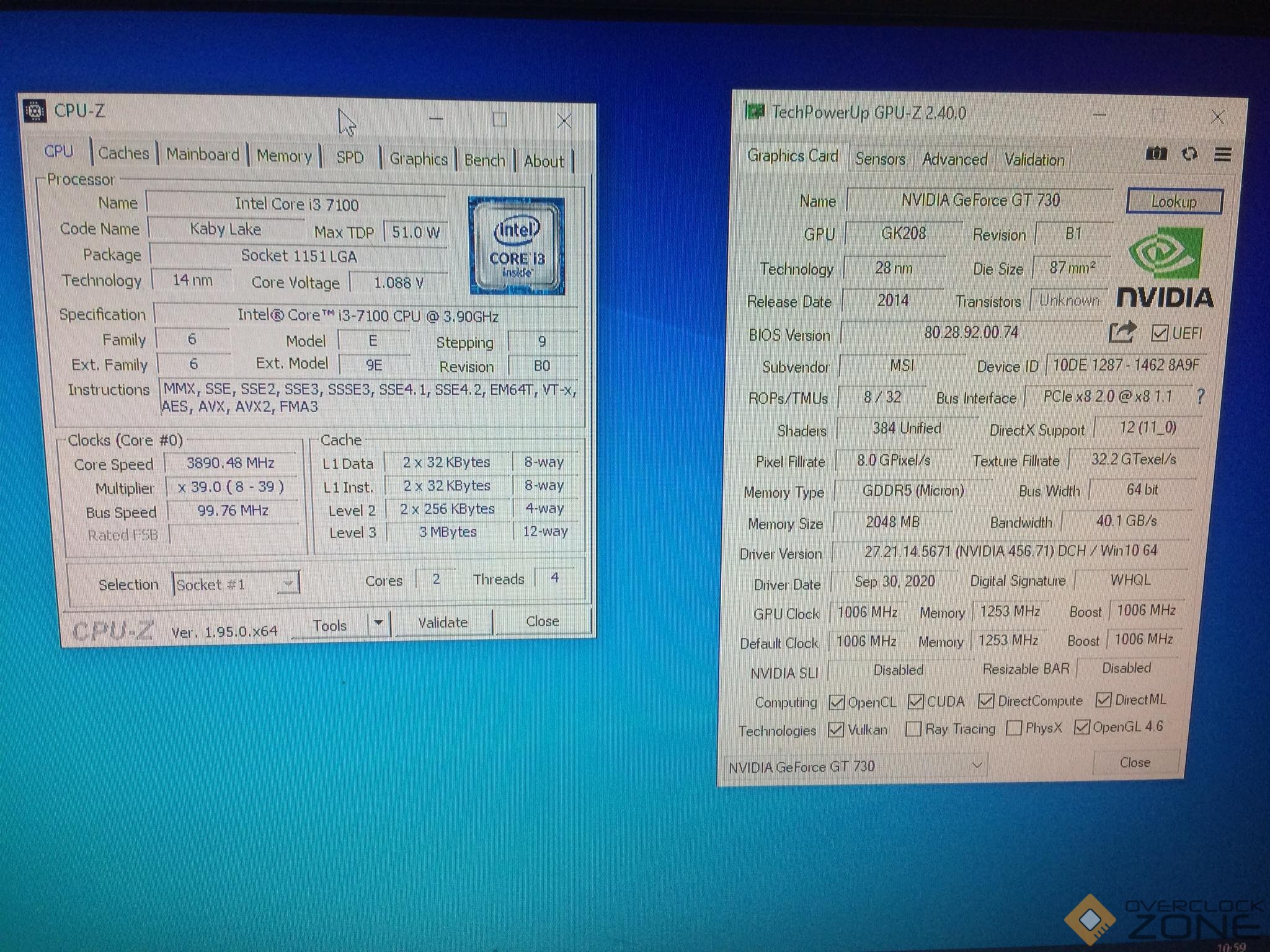
Task: Toggle the OpenCL checkbox
Action: coord(837,702)
